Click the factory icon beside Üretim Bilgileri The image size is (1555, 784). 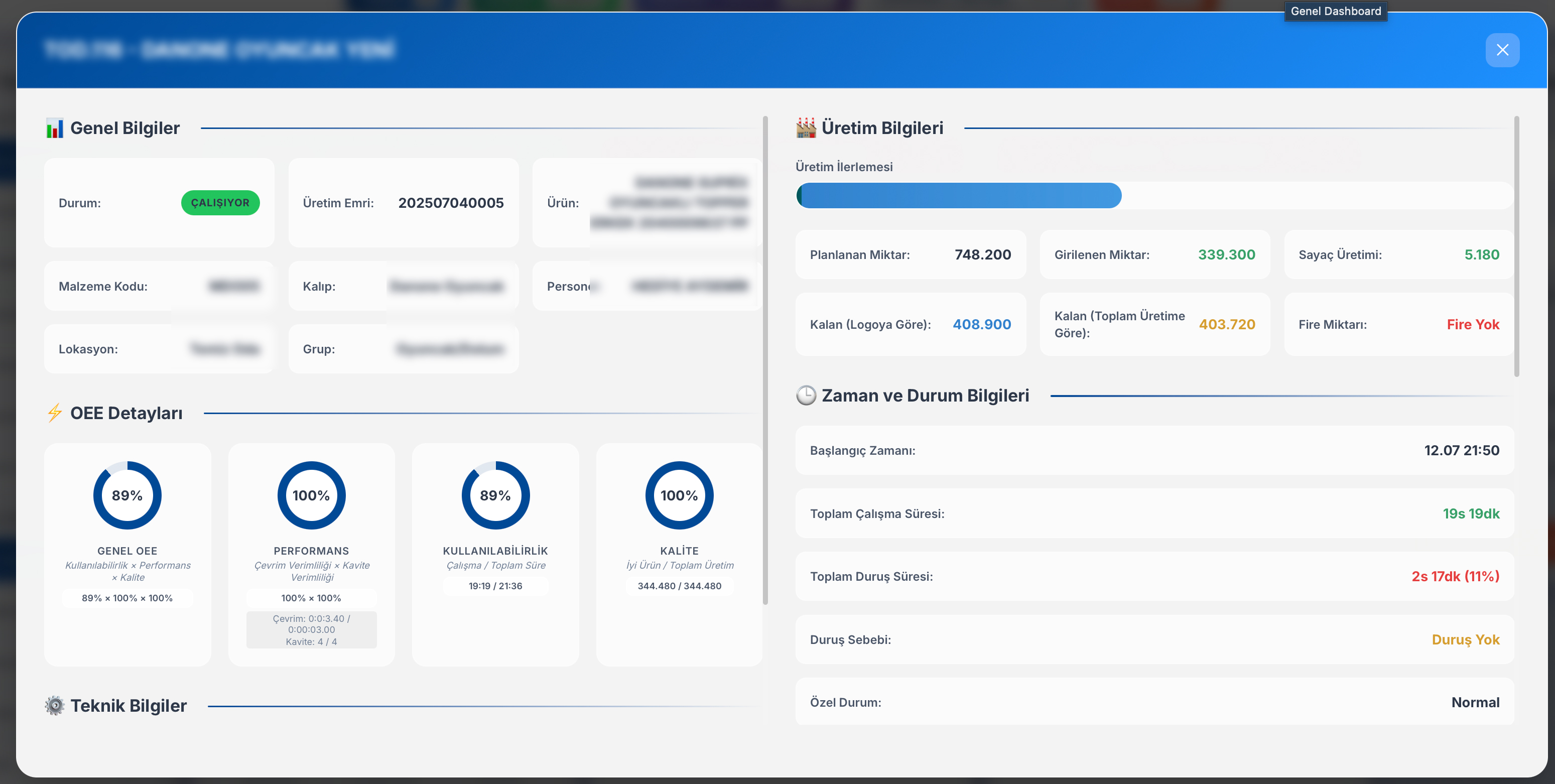806,128
